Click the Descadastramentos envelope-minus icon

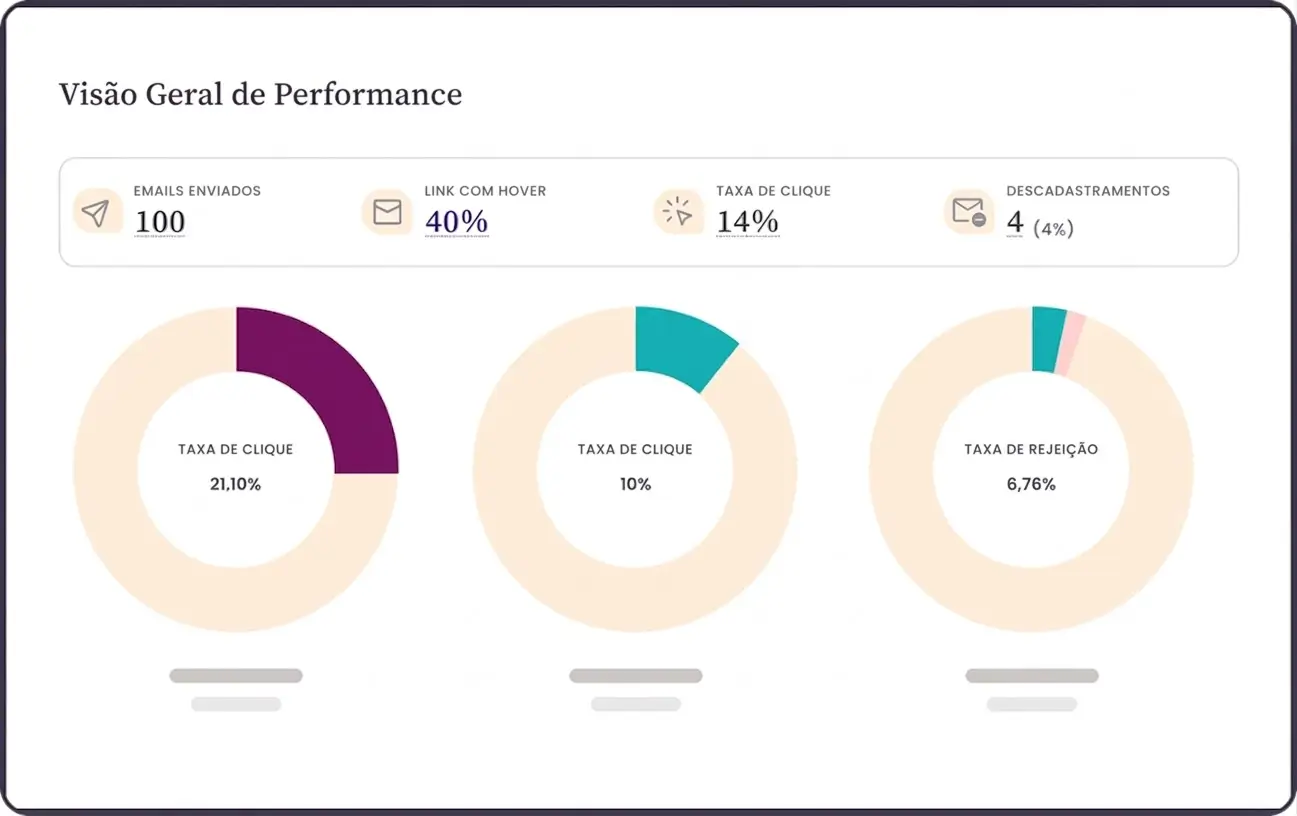click(x=967, y=210)
